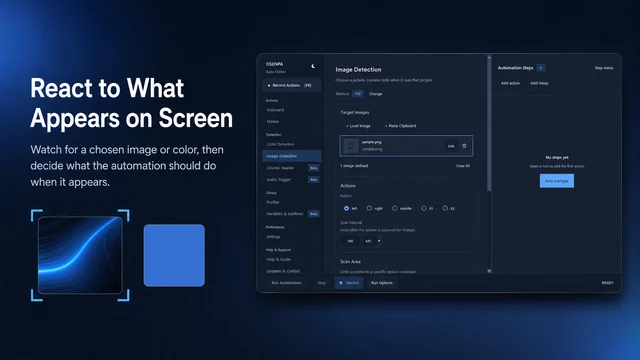Click the scan interval value field
The height and width of the screenshot is (360, 640).
tap(350, 241)
